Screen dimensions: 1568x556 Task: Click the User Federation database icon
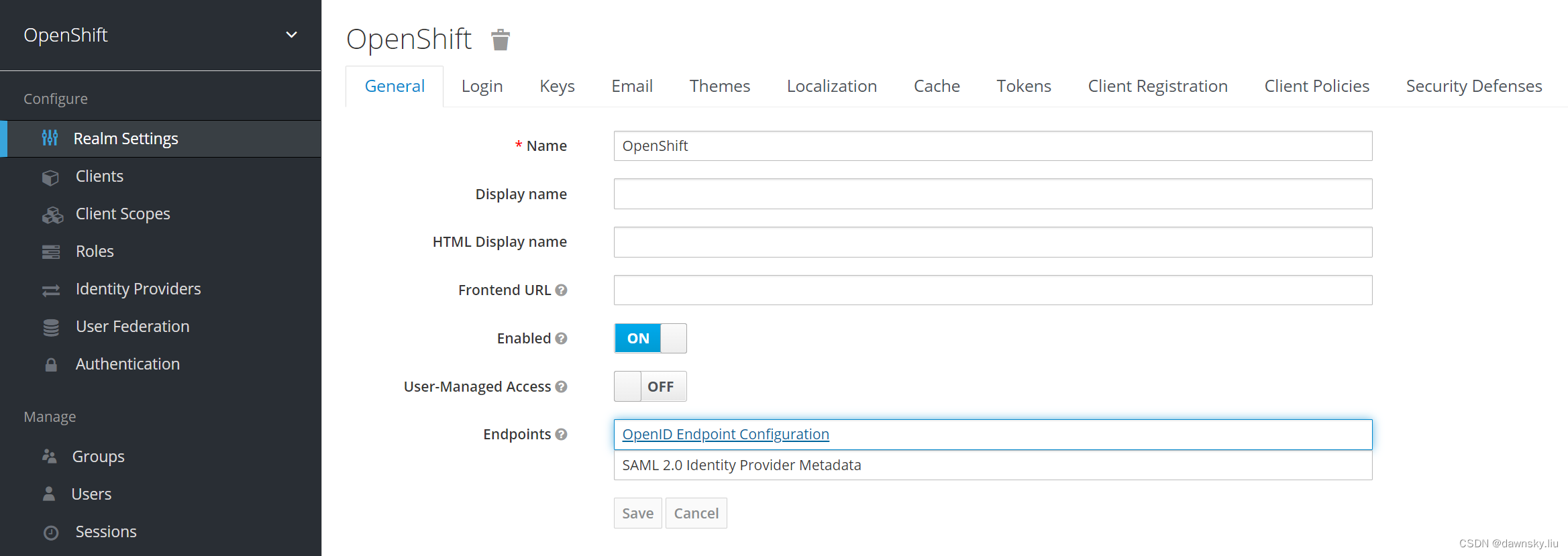click(51, 327)
